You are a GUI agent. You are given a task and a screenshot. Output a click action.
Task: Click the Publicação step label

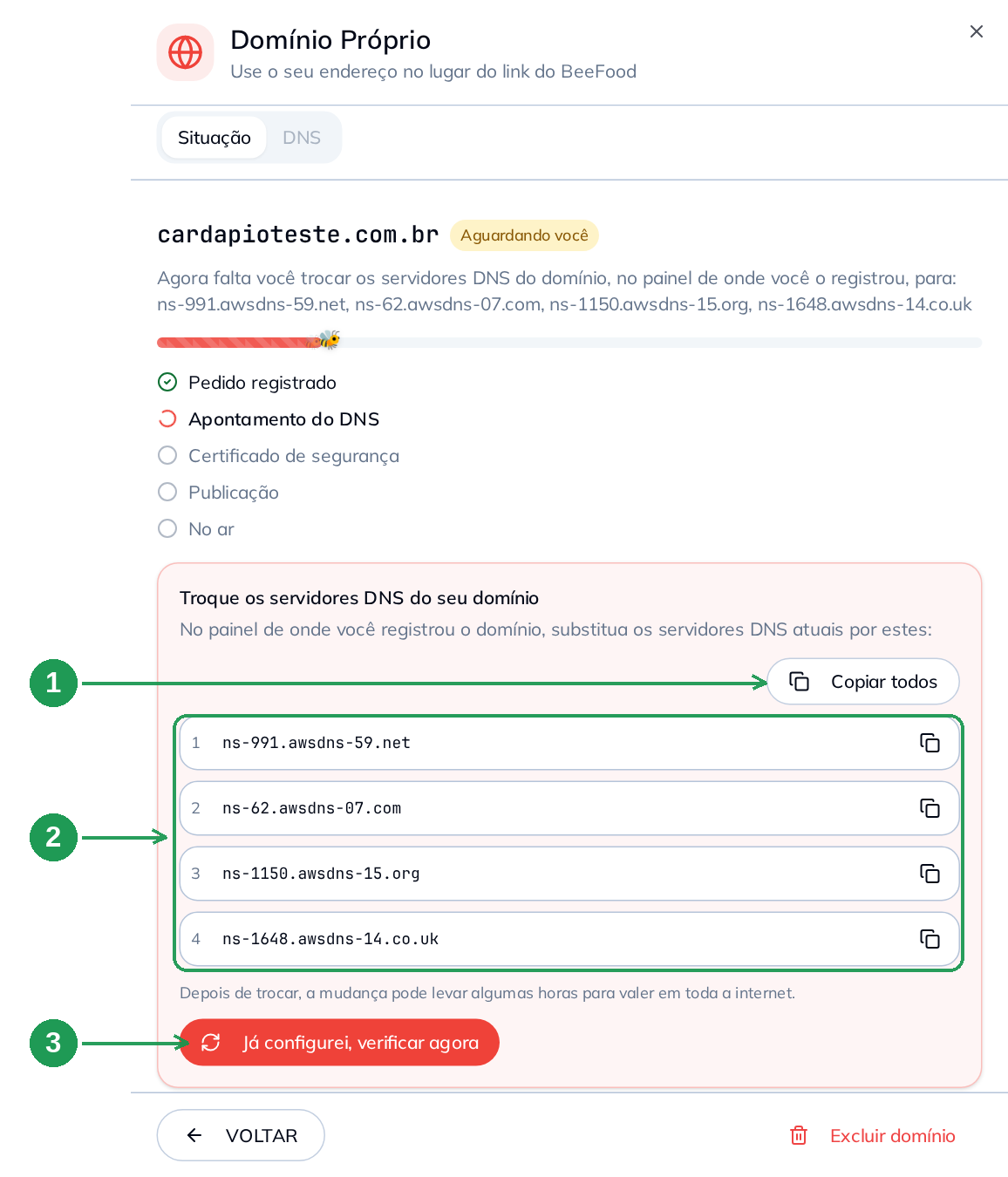tap(234, 493)
